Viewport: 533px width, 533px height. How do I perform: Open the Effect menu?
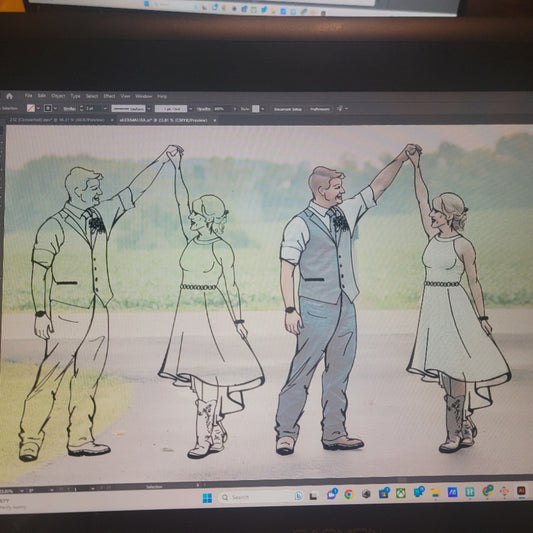(109, 96)
